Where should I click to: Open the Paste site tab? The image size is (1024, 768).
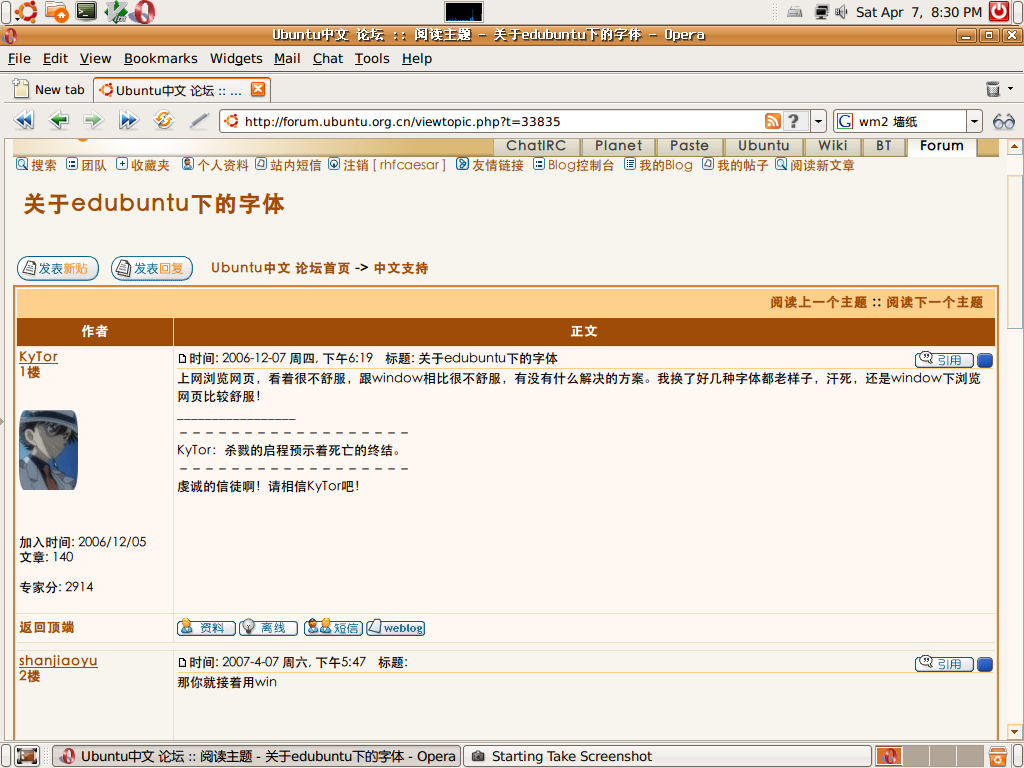pyautogui.click(x=689, y=146)
